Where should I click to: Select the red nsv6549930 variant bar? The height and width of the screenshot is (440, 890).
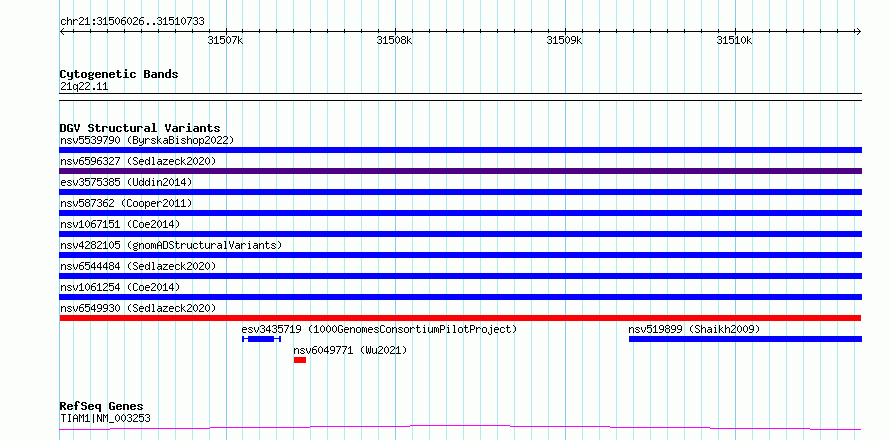(x=460, y=318)
